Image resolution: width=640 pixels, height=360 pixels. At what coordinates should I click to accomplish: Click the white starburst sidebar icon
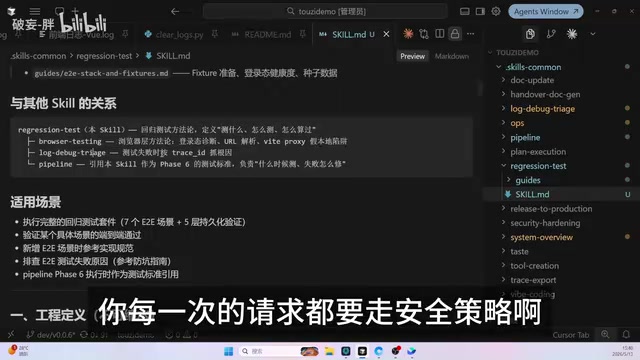tap(571, 34)
